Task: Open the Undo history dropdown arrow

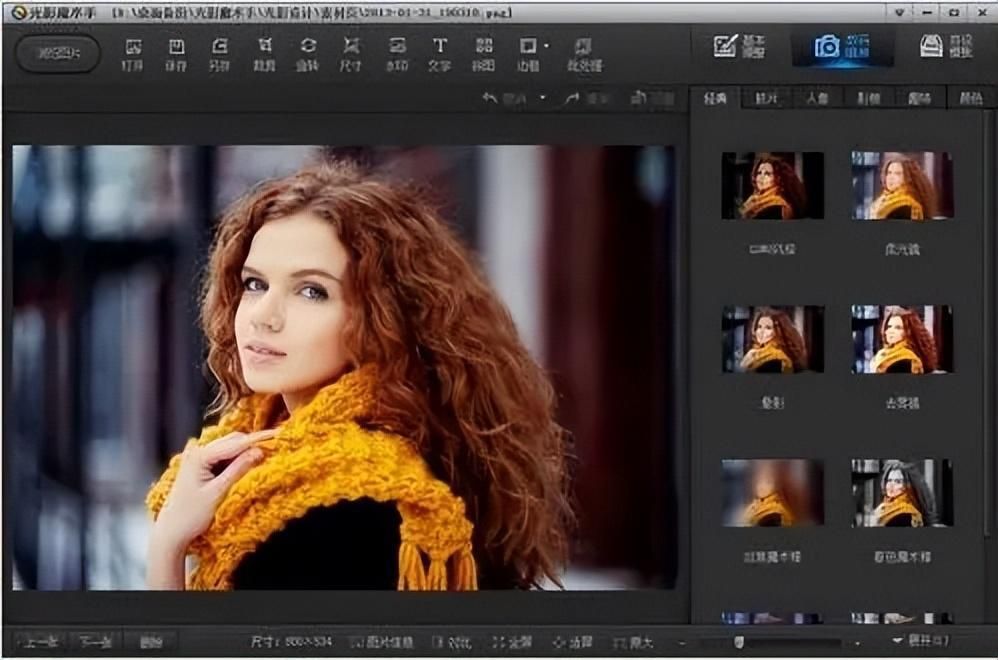Action: coord(543,98)
